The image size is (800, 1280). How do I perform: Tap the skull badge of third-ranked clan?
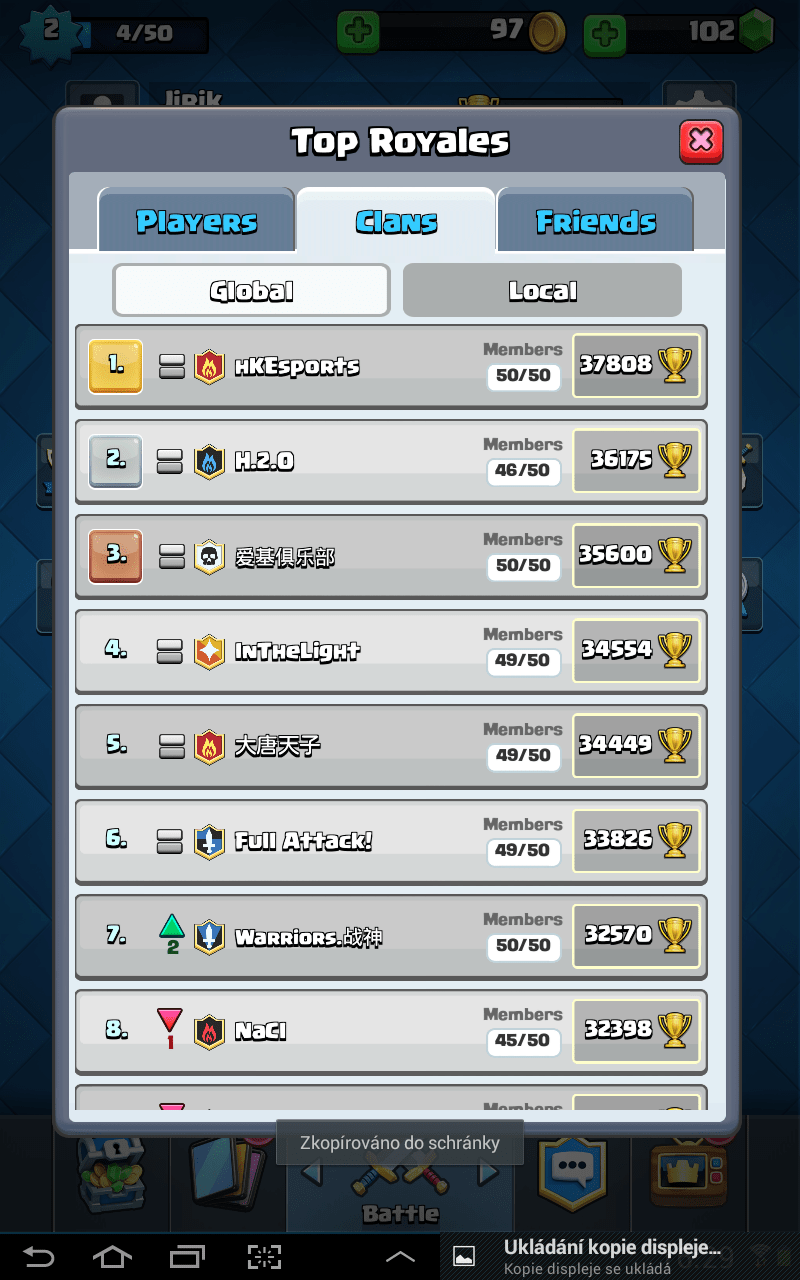click(x=209, y=557)
